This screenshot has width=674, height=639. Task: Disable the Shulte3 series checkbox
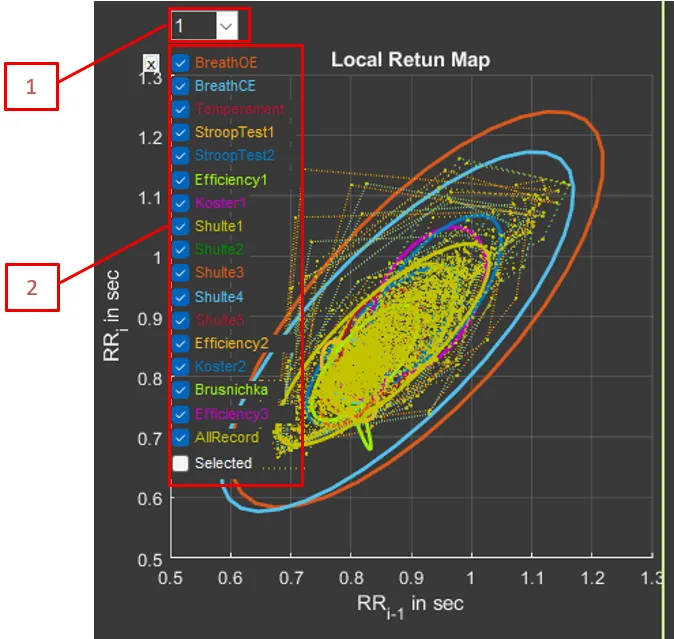coord(180,273)
